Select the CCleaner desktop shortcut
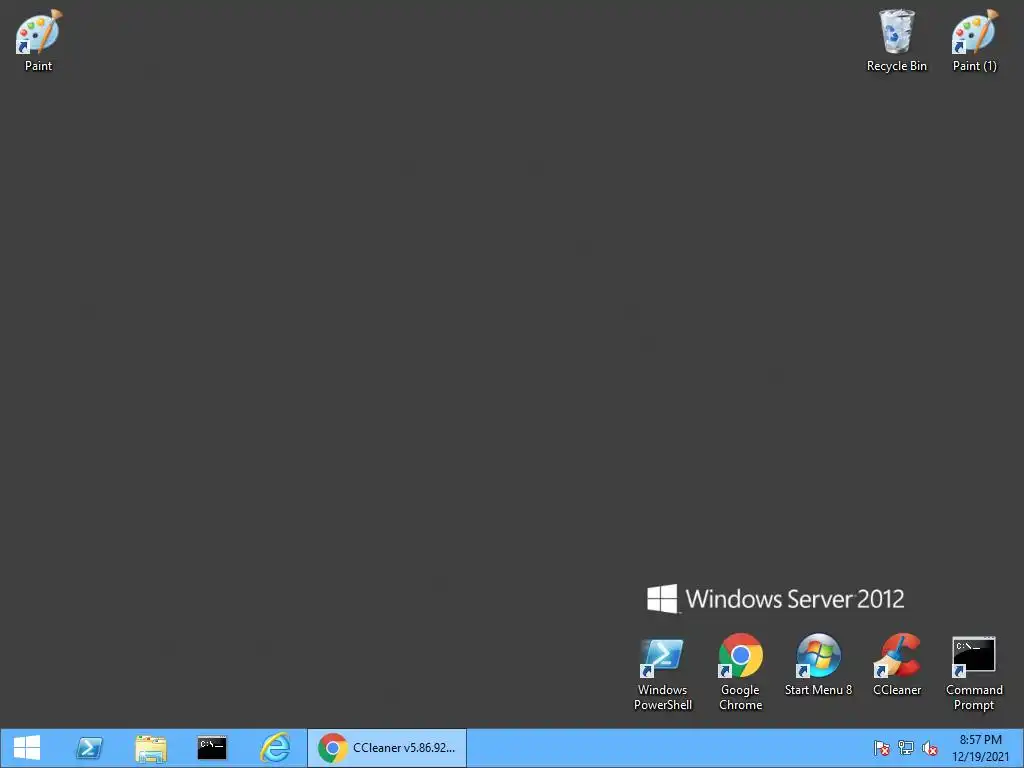 [897, 665]
